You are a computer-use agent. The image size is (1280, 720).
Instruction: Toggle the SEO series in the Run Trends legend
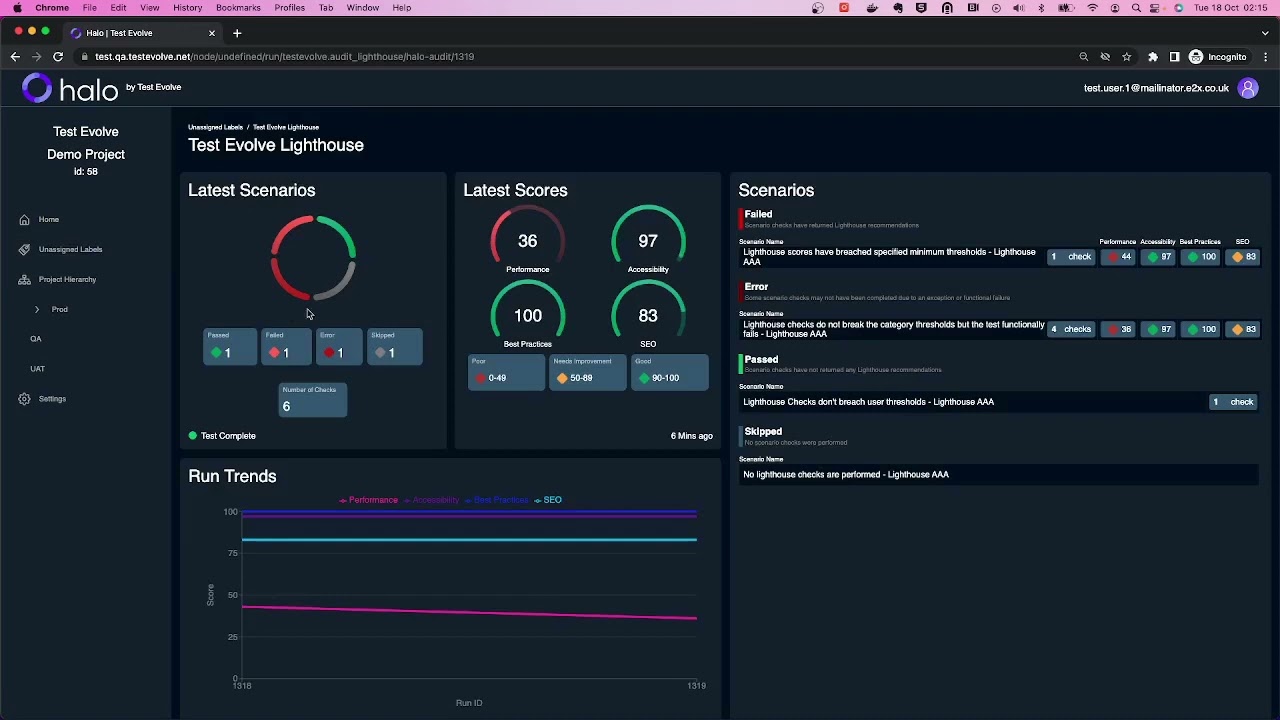[548, 500]
